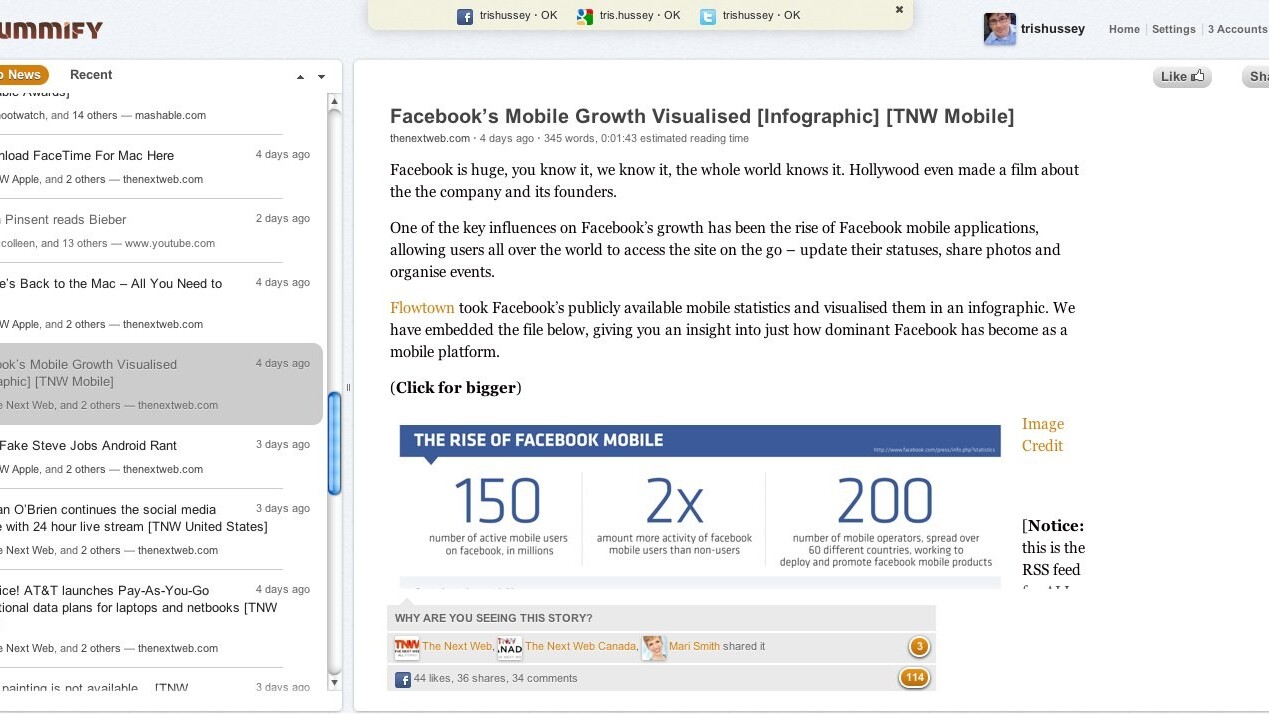Viewport: 1269px width, 714px height.
Task: Click the orange 3 sharers badge
Action: [919, 647]
